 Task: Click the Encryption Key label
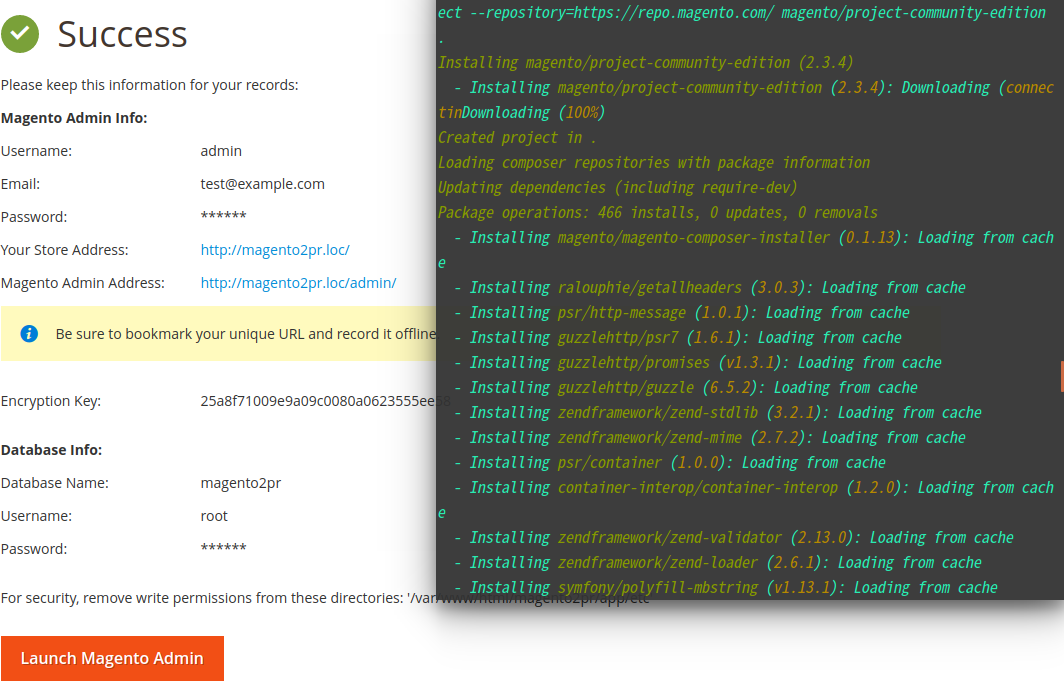tap(51, 401)
